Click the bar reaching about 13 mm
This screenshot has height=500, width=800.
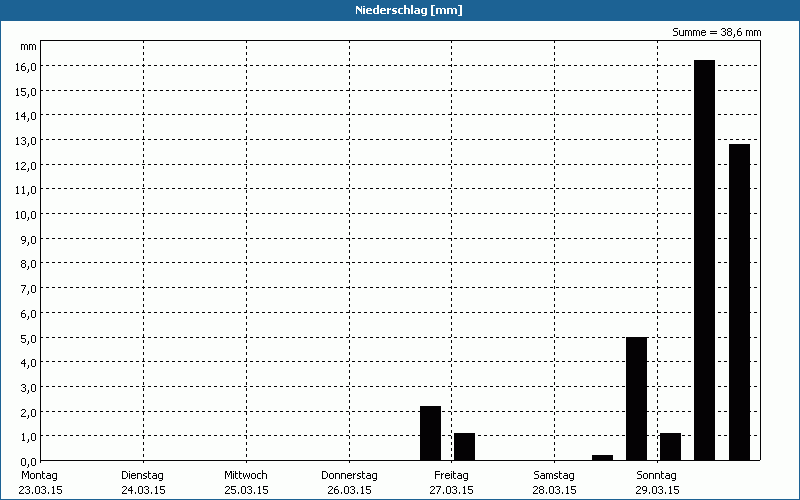(x=739, y=302)
